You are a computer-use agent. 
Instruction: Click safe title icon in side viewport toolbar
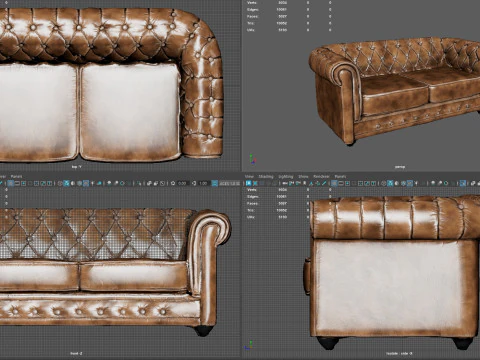pos(373,183)
